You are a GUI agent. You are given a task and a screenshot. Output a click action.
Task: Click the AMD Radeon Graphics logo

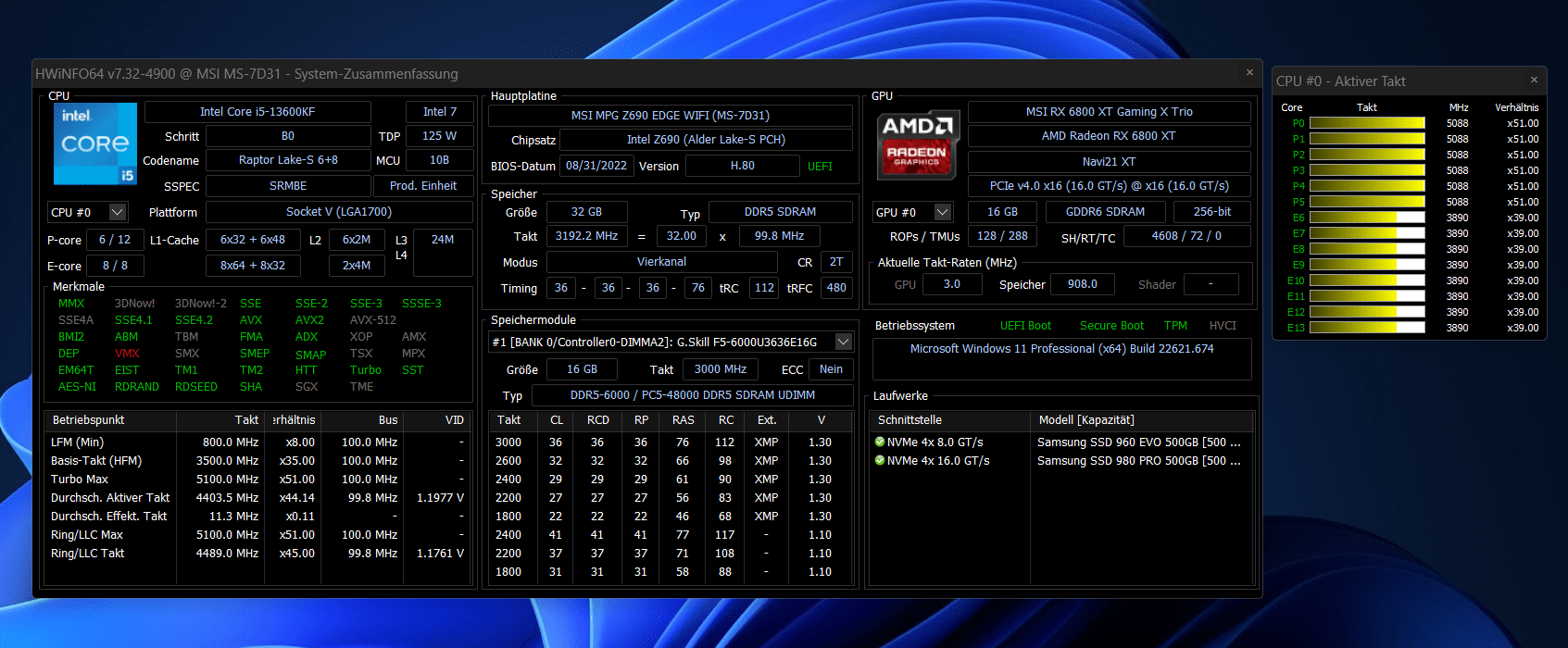coord(917,143)
